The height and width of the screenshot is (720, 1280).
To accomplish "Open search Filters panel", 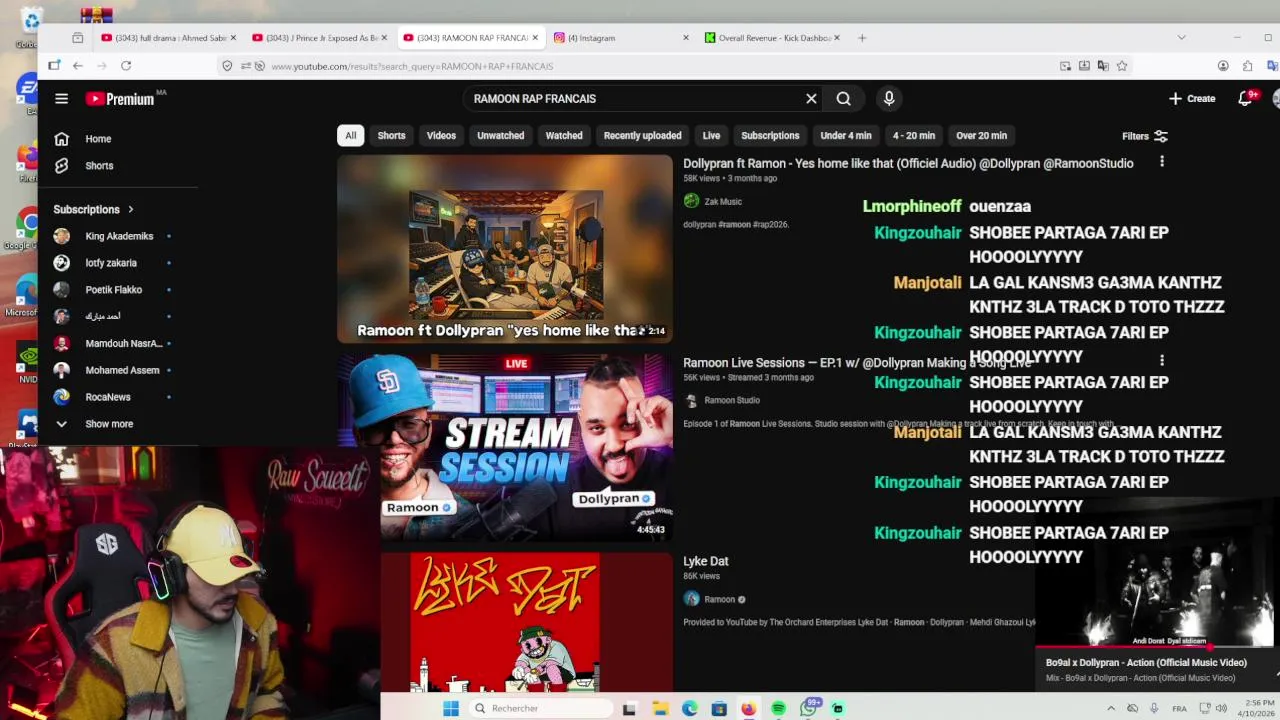I will pyautogui.click(x=1145, y=136).
